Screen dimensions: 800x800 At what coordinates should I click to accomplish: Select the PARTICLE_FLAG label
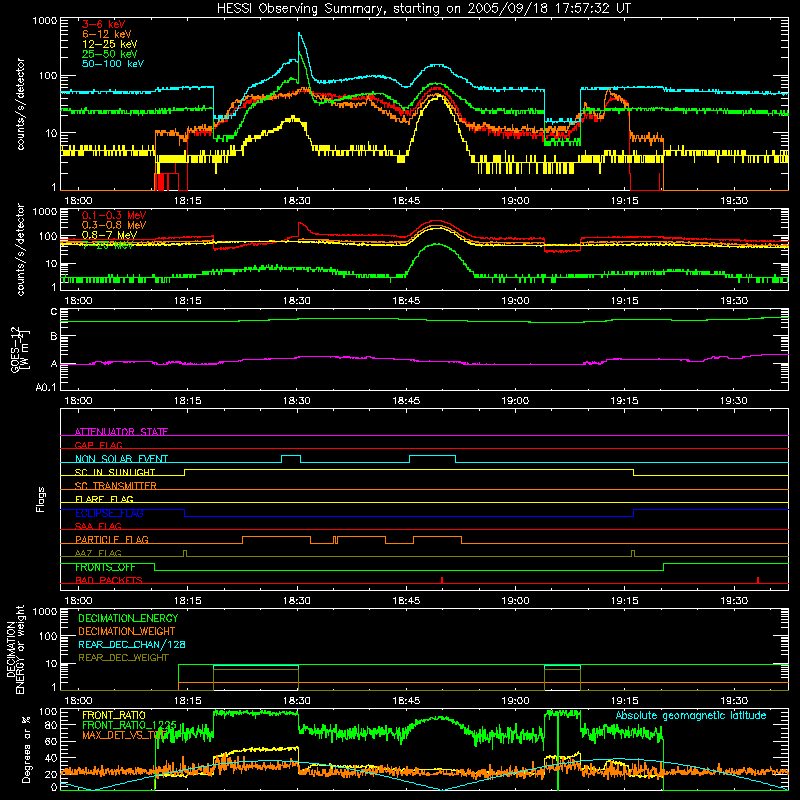pos(112,539)
